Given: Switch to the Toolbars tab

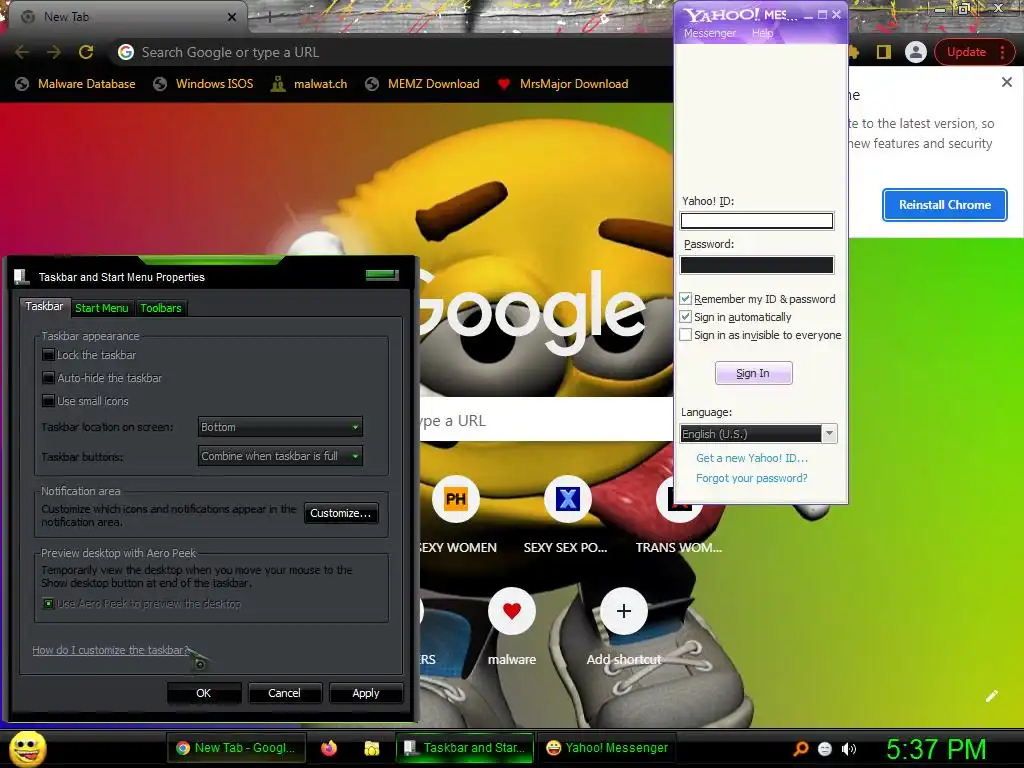Looking at the screenshot, I should 161,308.
